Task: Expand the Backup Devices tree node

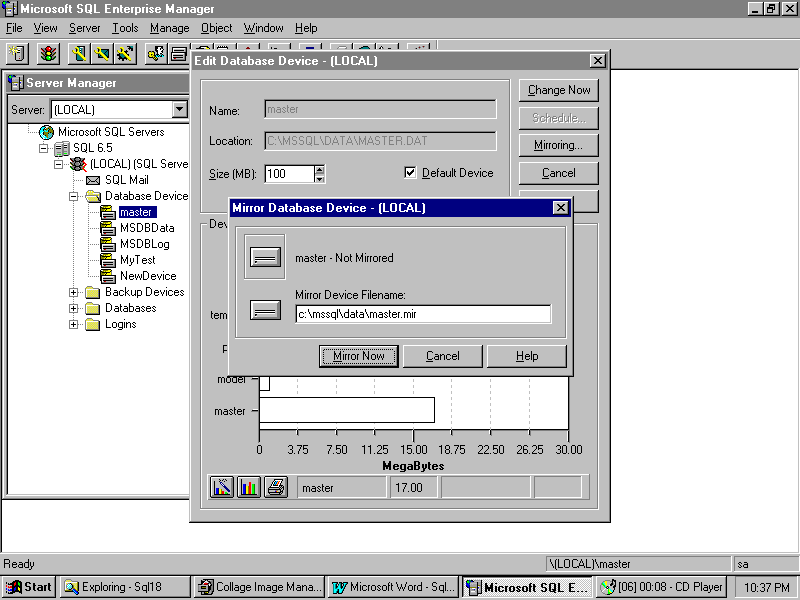Action: pos(74,292)
